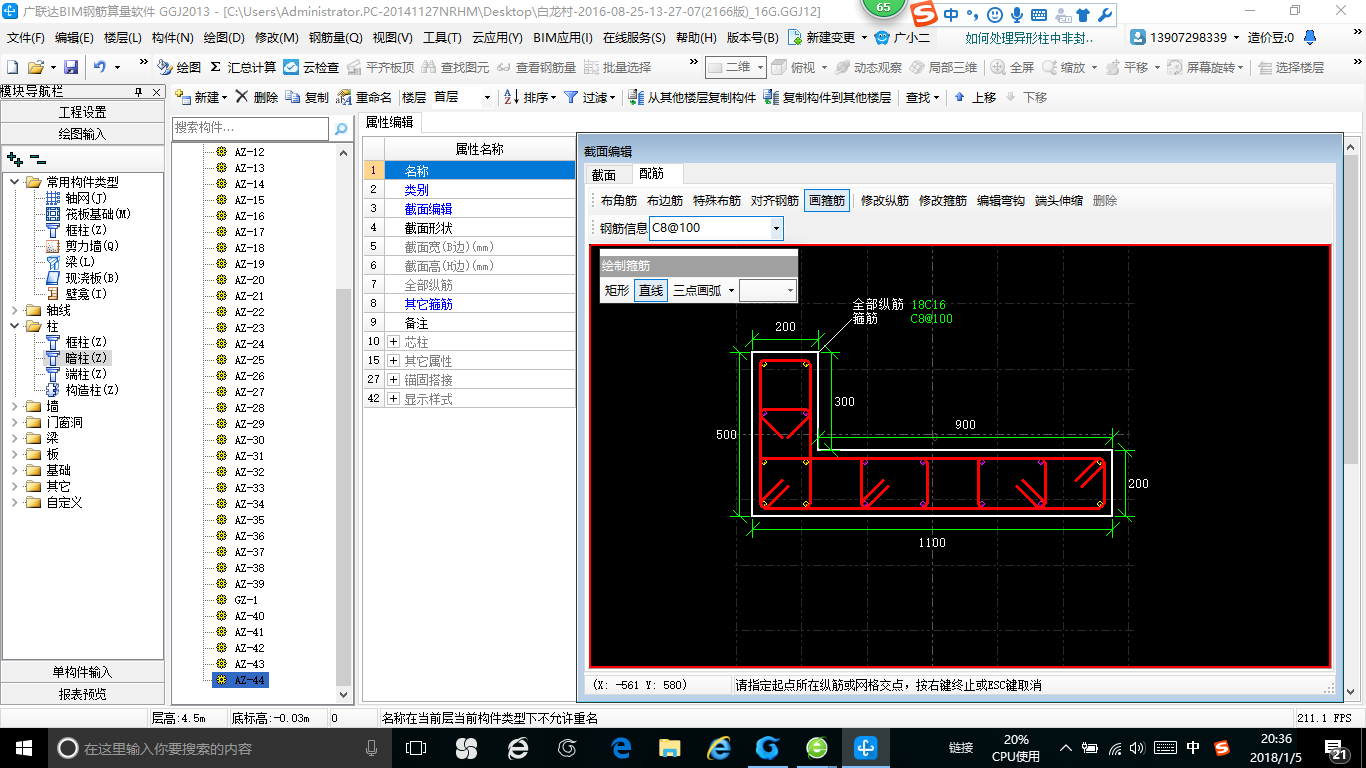The height and width of the screenshot is (768, 1366).
Task: Click the undo arrow icon
Action: (x=100, y=67)
